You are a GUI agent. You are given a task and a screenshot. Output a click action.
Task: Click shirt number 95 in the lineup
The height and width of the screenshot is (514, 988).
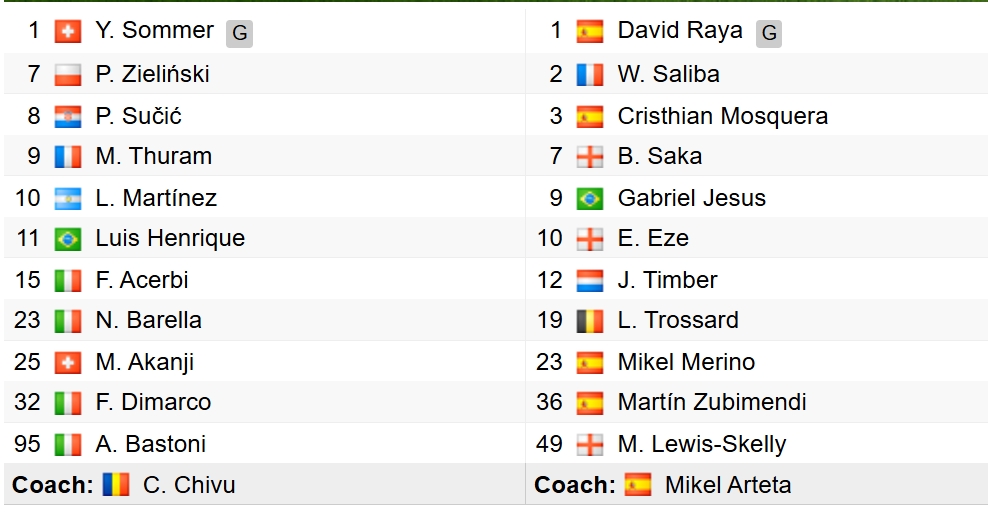26,443
